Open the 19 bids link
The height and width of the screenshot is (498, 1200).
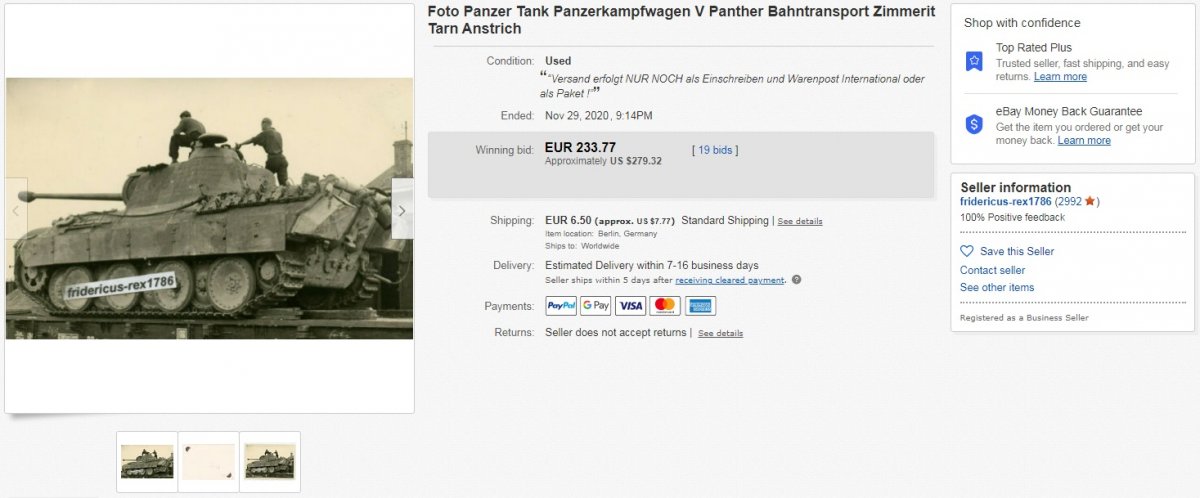click(x=716, y=150)
